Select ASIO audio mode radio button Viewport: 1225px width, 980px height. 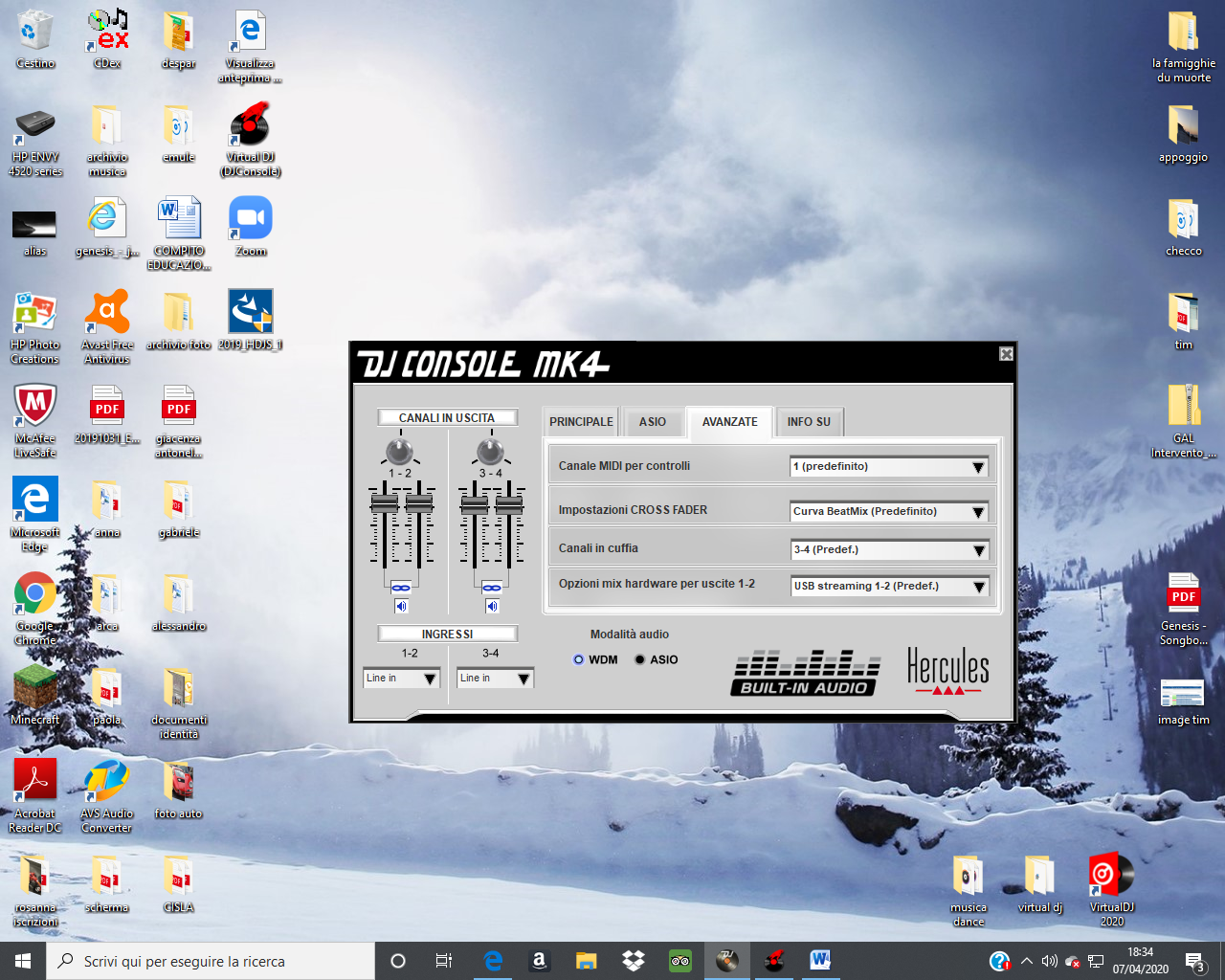(x=639, y=659)
